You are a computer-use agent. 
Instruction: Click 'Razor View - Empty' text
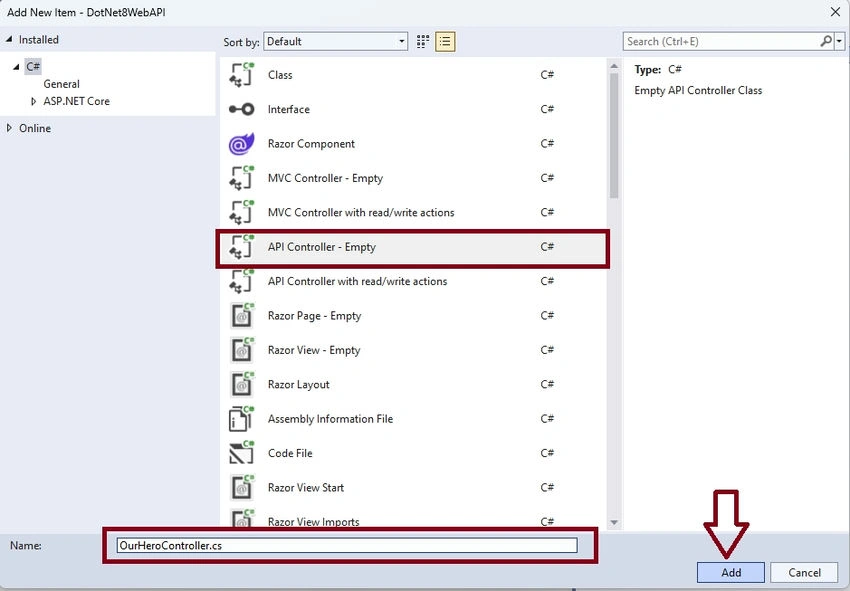click(x=314, y=350)
